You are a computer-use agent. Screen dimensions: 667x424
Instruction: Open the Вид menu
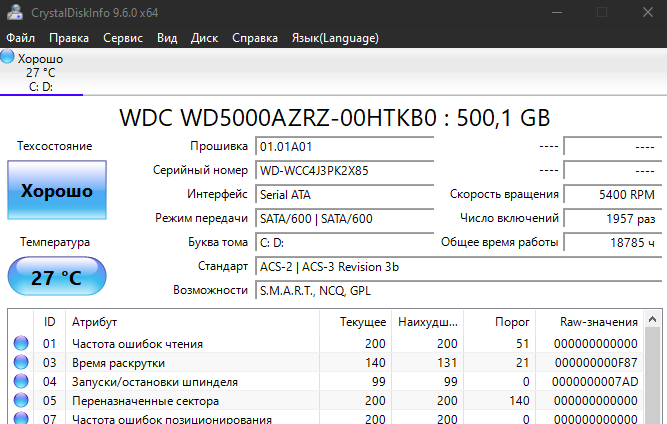point(167,38)
